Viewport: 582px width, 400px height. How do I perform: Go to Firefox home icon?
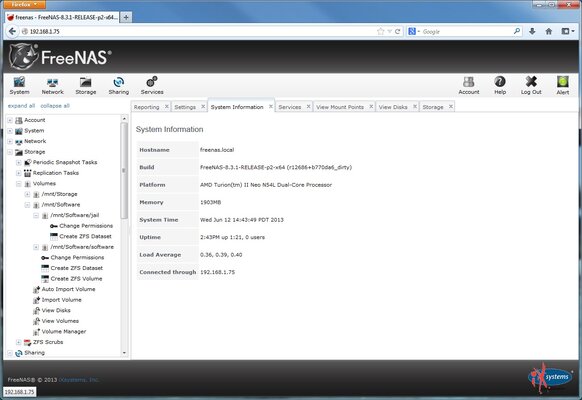tap(549, 32)
